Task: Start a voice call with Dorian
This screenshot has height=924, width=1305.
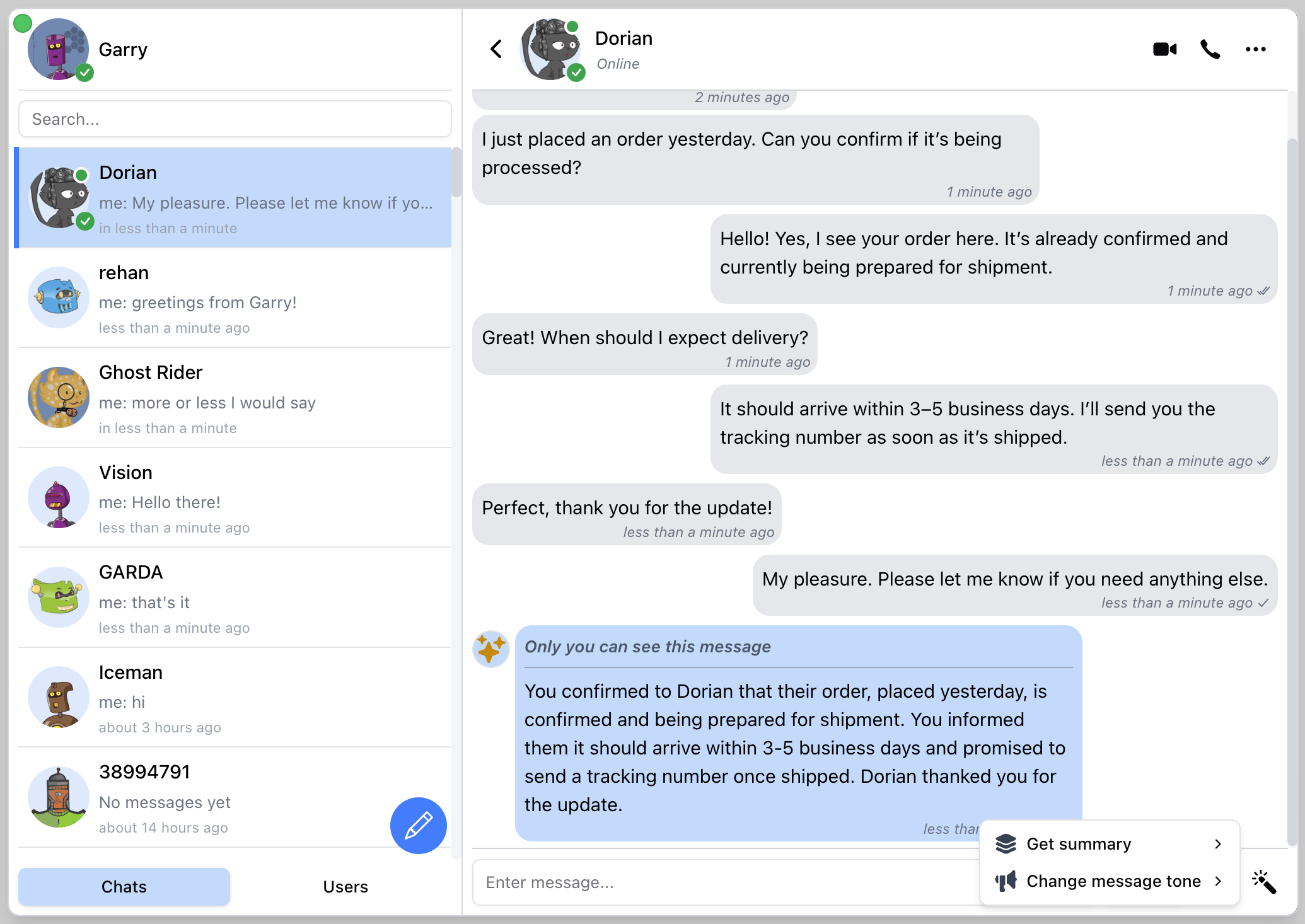Action: pyautogui.click(x=1210, y=49)
